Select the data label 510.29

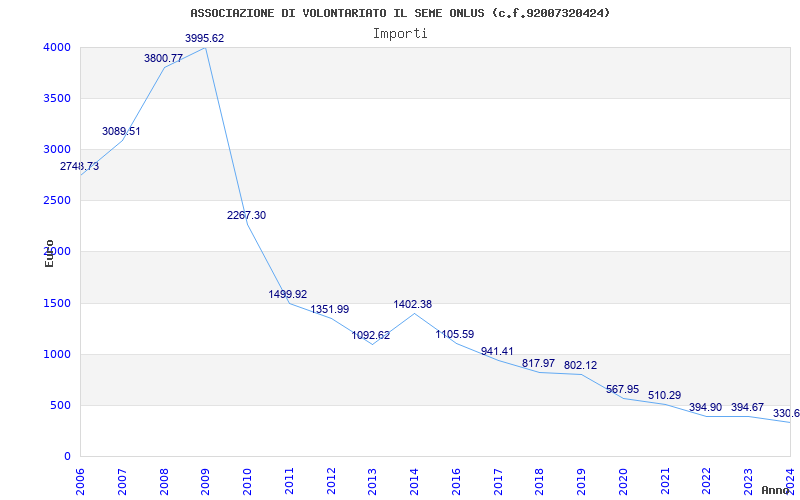click(665, 395)
